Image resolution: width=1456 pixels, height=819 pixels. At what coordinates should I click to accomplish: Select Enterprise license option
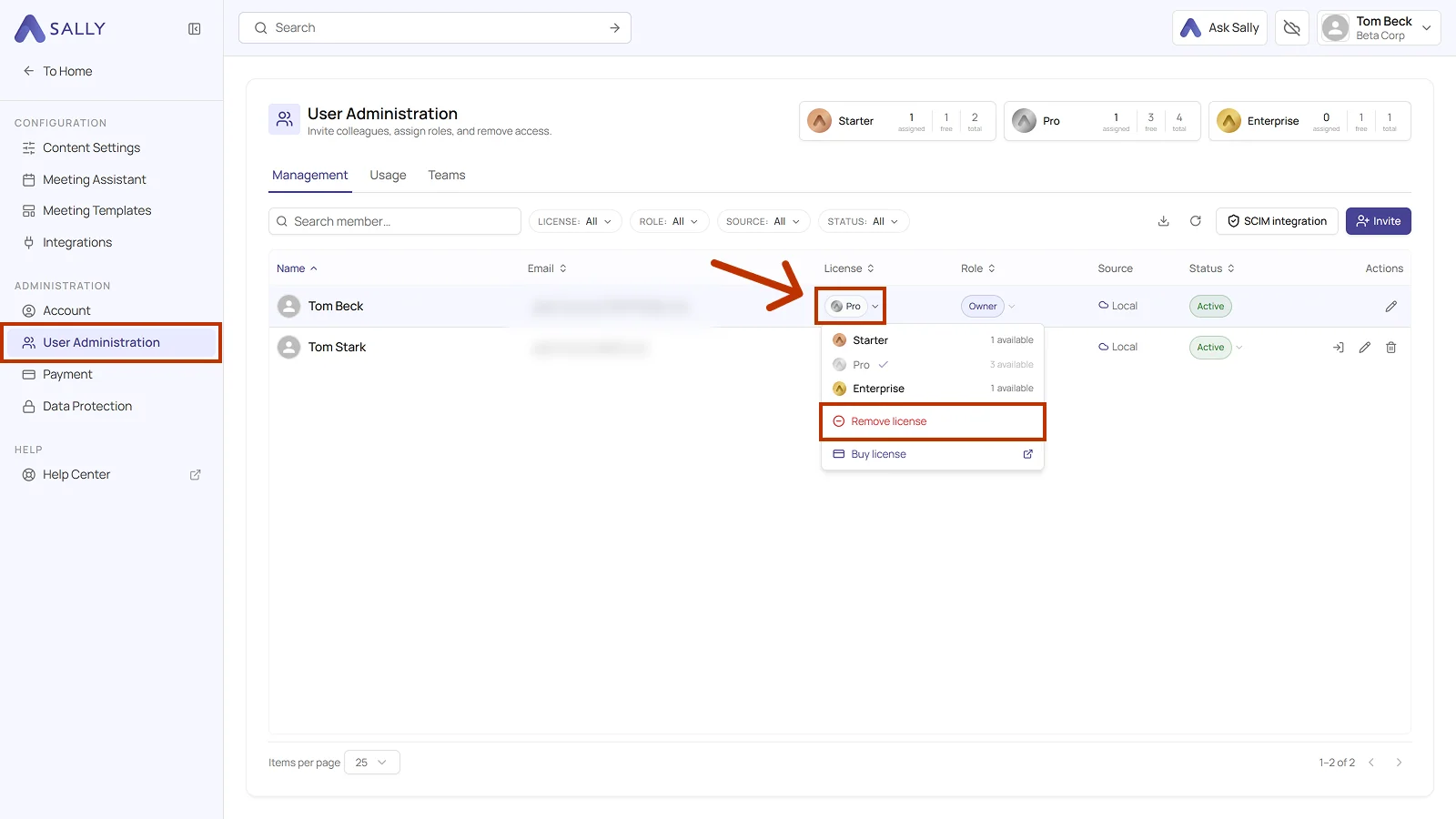933,389
